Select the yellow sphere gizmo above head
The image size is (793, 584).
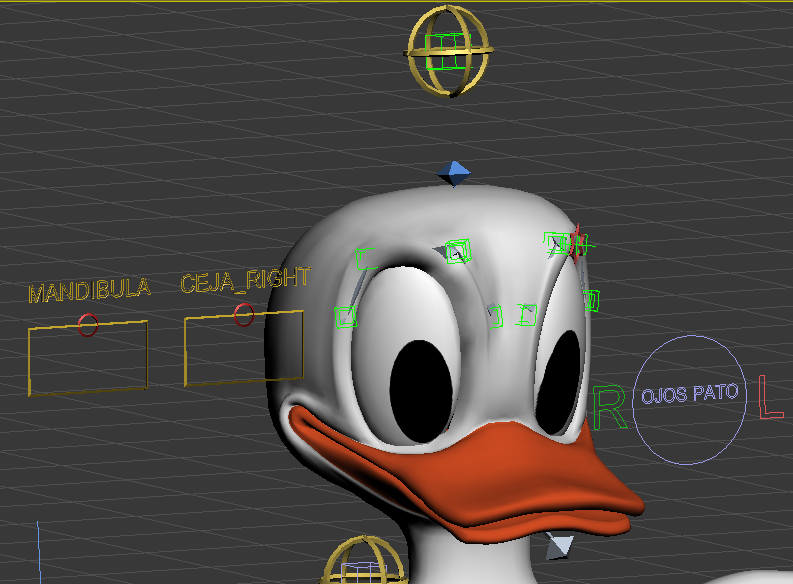pos(448,51)
